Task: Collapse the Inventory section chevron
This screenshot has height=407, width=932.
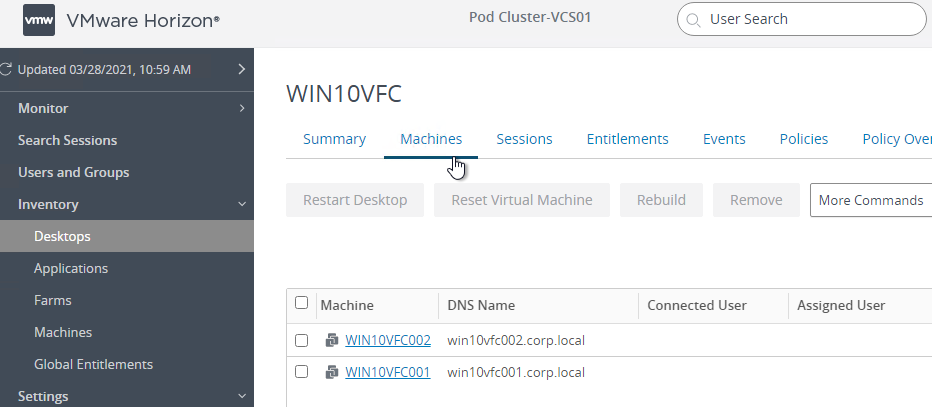Action: tap(241, 204)
